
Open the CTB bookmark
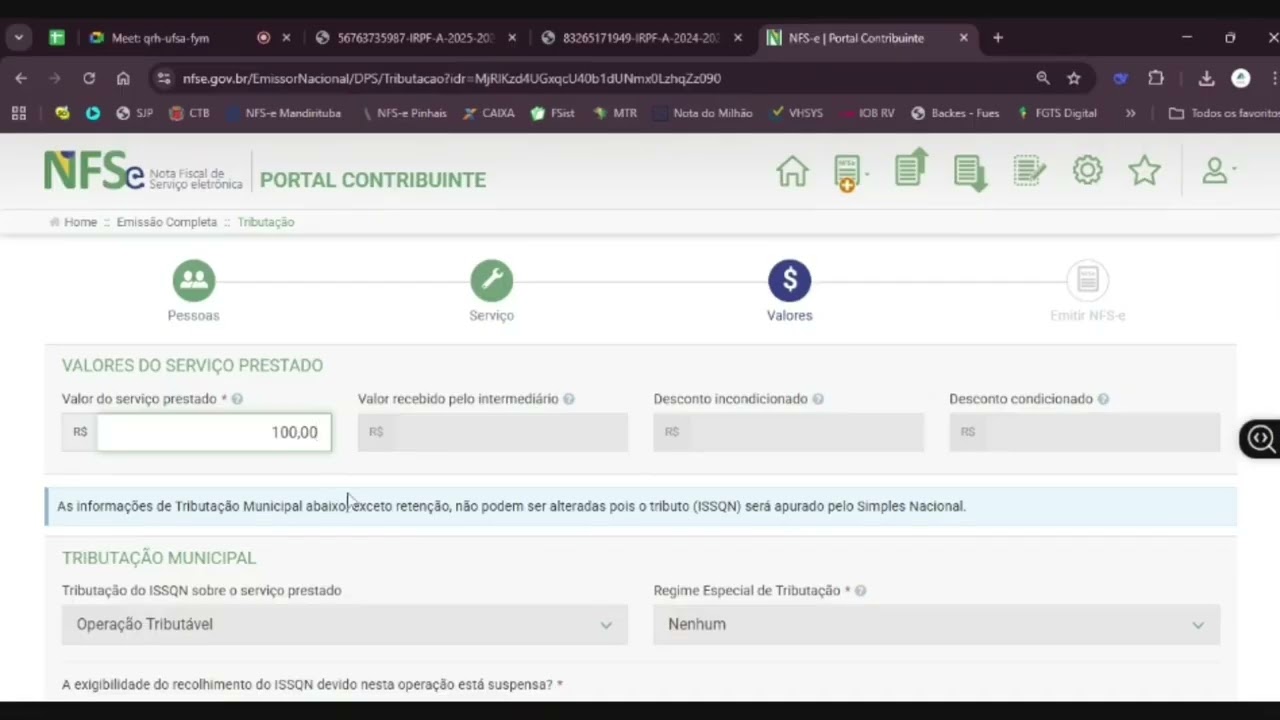coord(190,113)
